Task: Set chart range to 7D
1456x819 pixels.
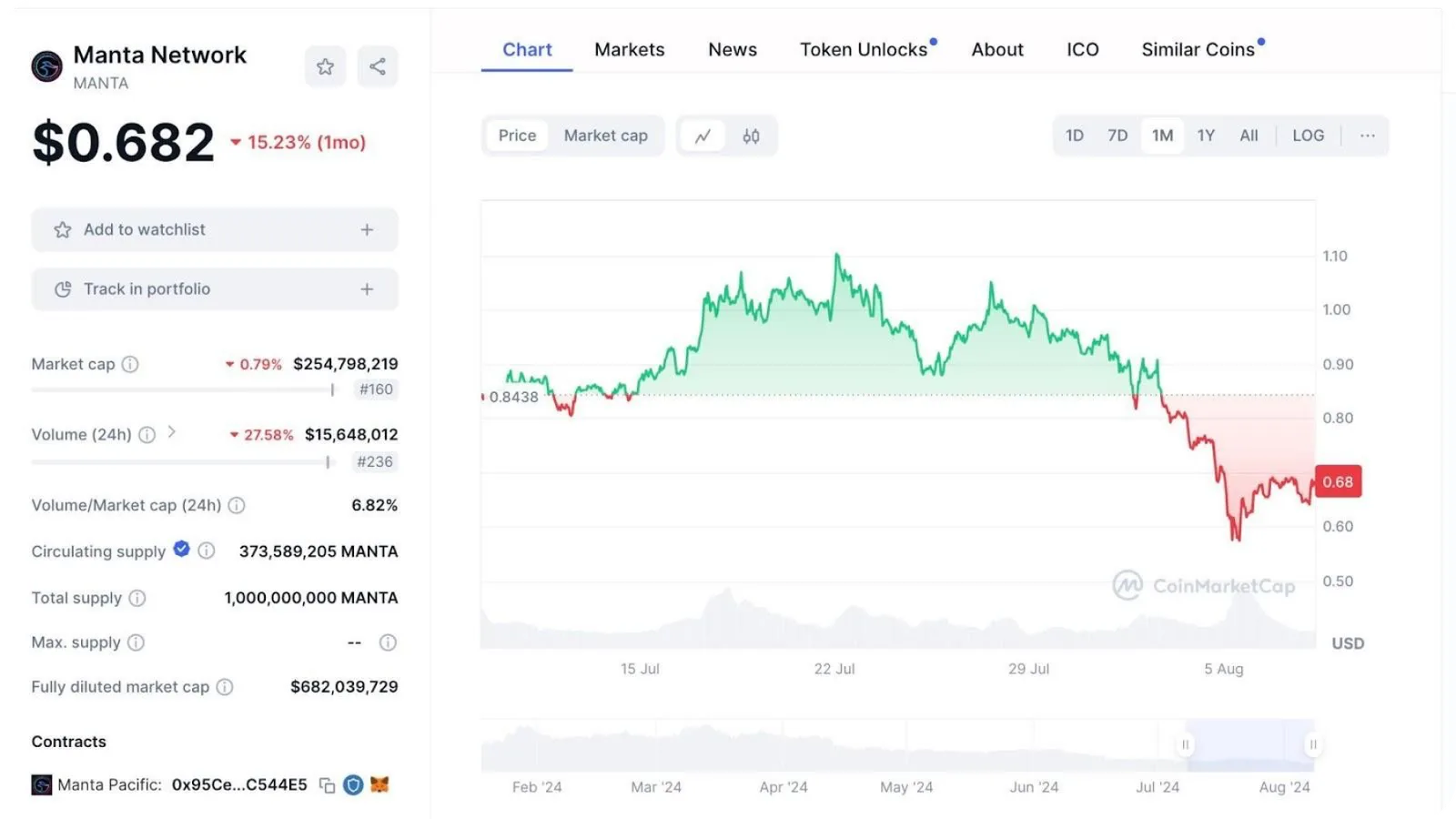Action: (x=1117, y=136)
